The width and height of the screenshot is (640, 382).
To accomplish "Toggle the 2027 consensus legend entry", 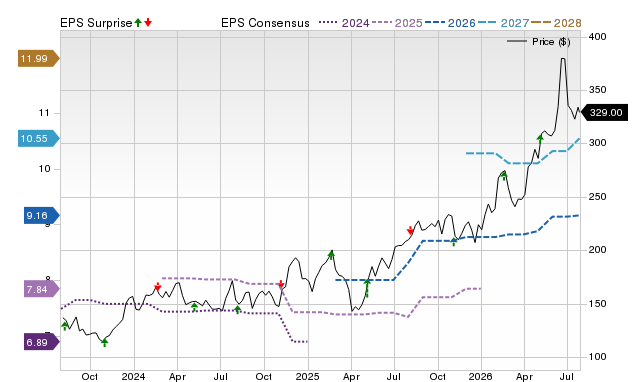I will (x=503, y=23).
